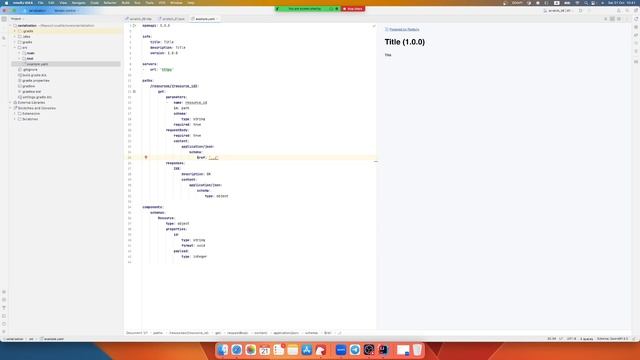Switch to the first editor tab left of example.yaml

tap(139, 19)
